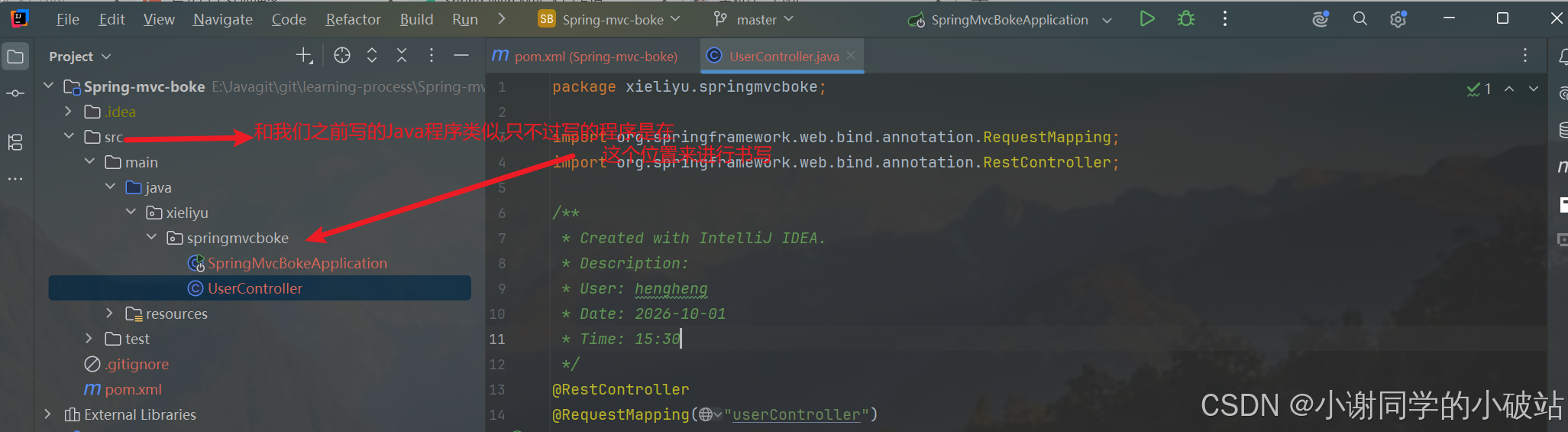
Task: Open IDE settings gear icon
Action: click(x=1398, y=19)
